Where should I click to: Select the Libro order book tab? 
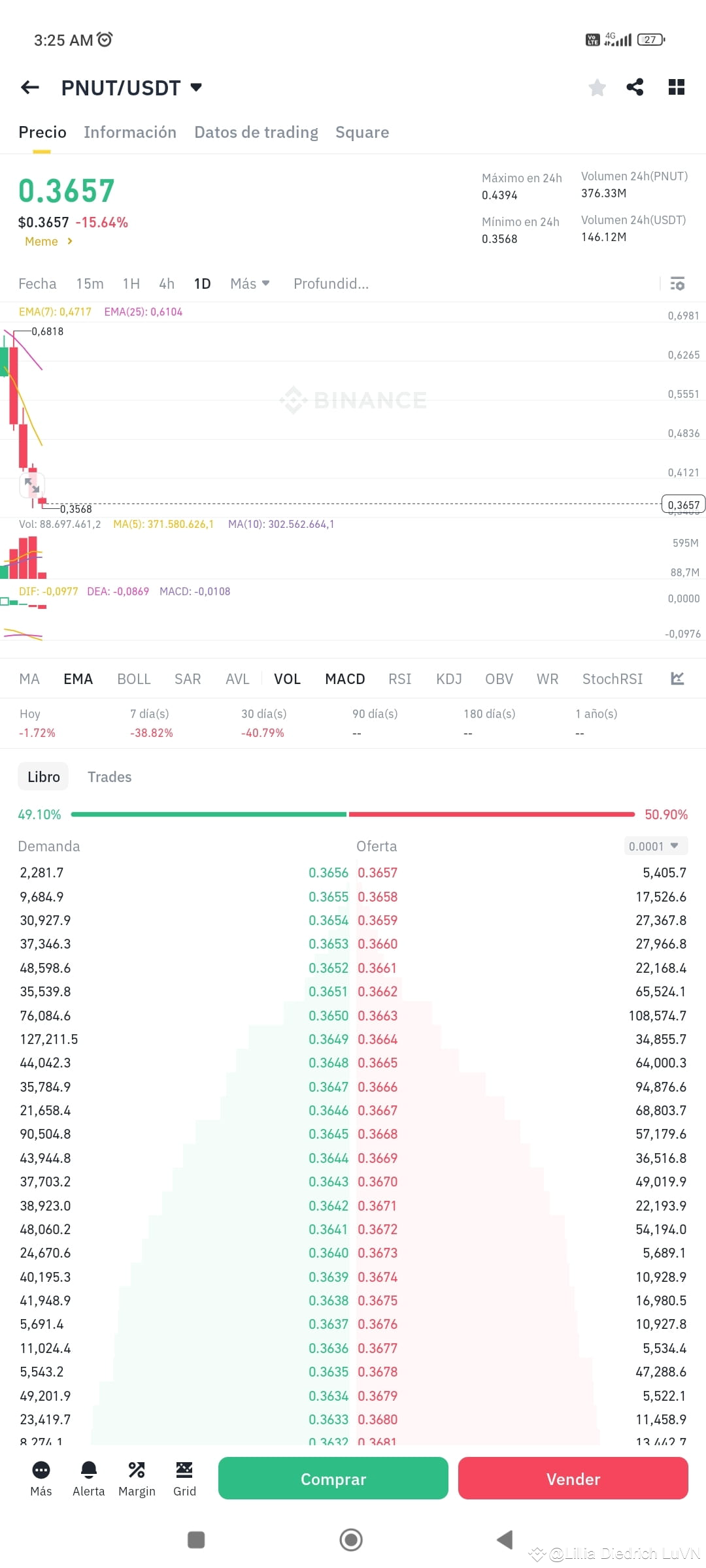pos(43,776)
